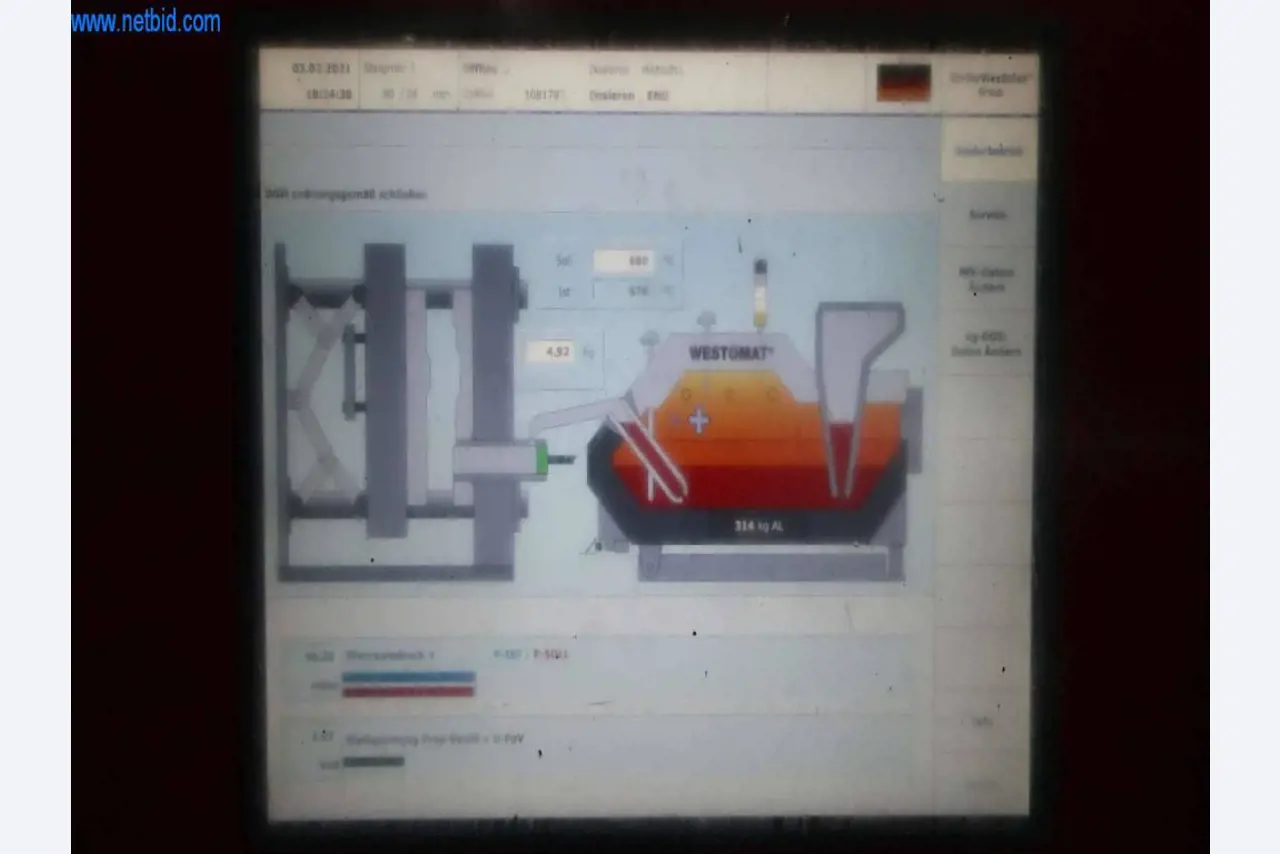Click the 4,92 kg dosing weight field
1280x854 pixels.
tap(550, 352)
